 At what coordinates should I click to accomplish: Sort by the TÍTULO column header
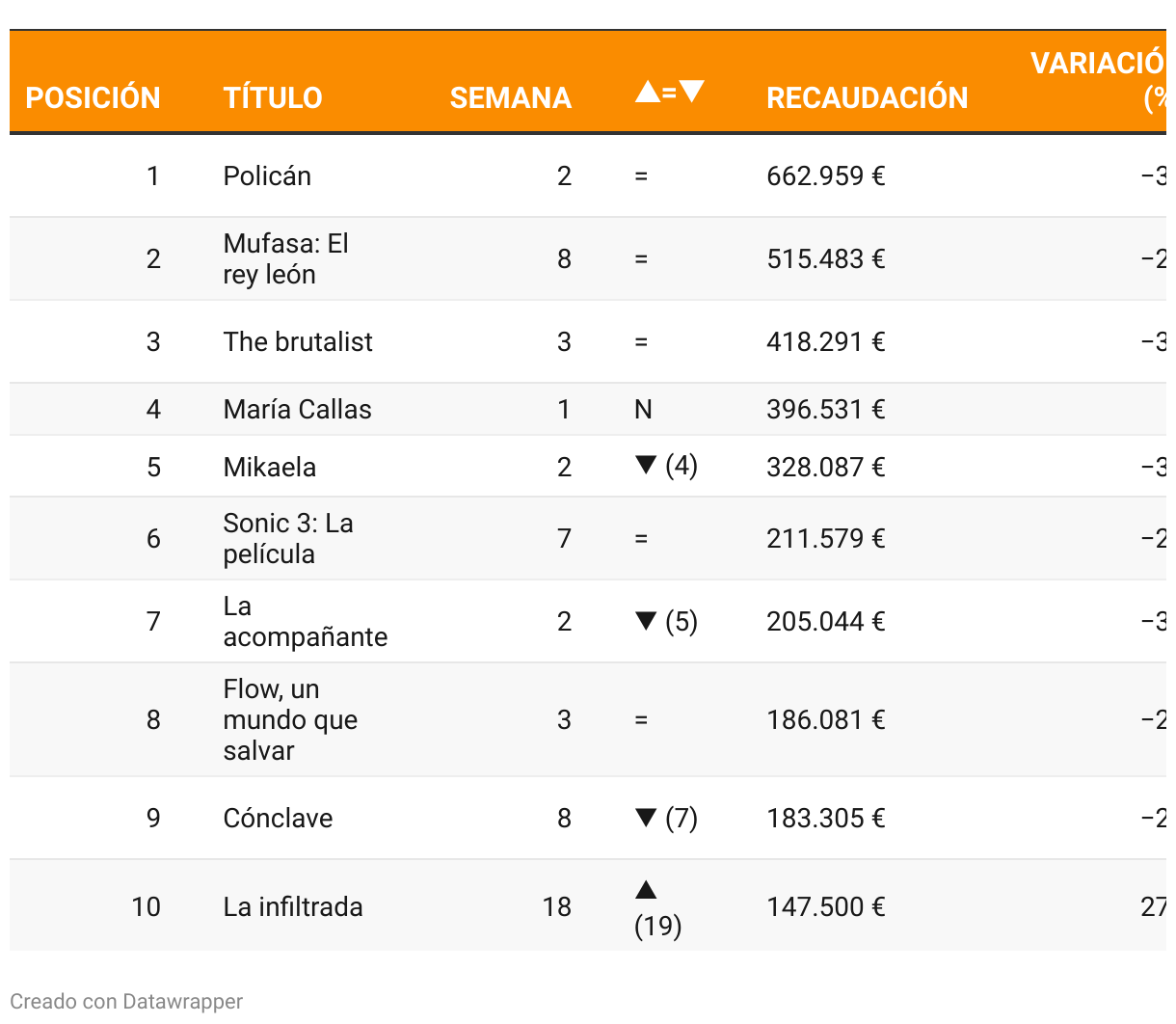273,97
